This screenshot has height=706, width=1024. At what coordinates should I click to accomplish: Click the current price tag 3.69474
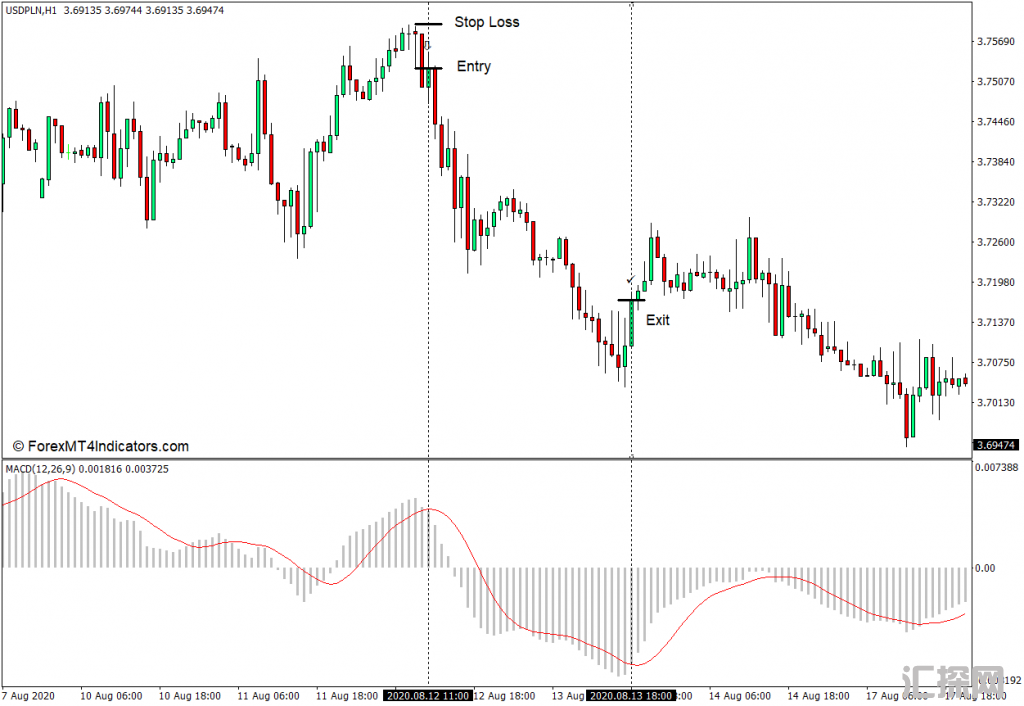click(x=994, y=445)
